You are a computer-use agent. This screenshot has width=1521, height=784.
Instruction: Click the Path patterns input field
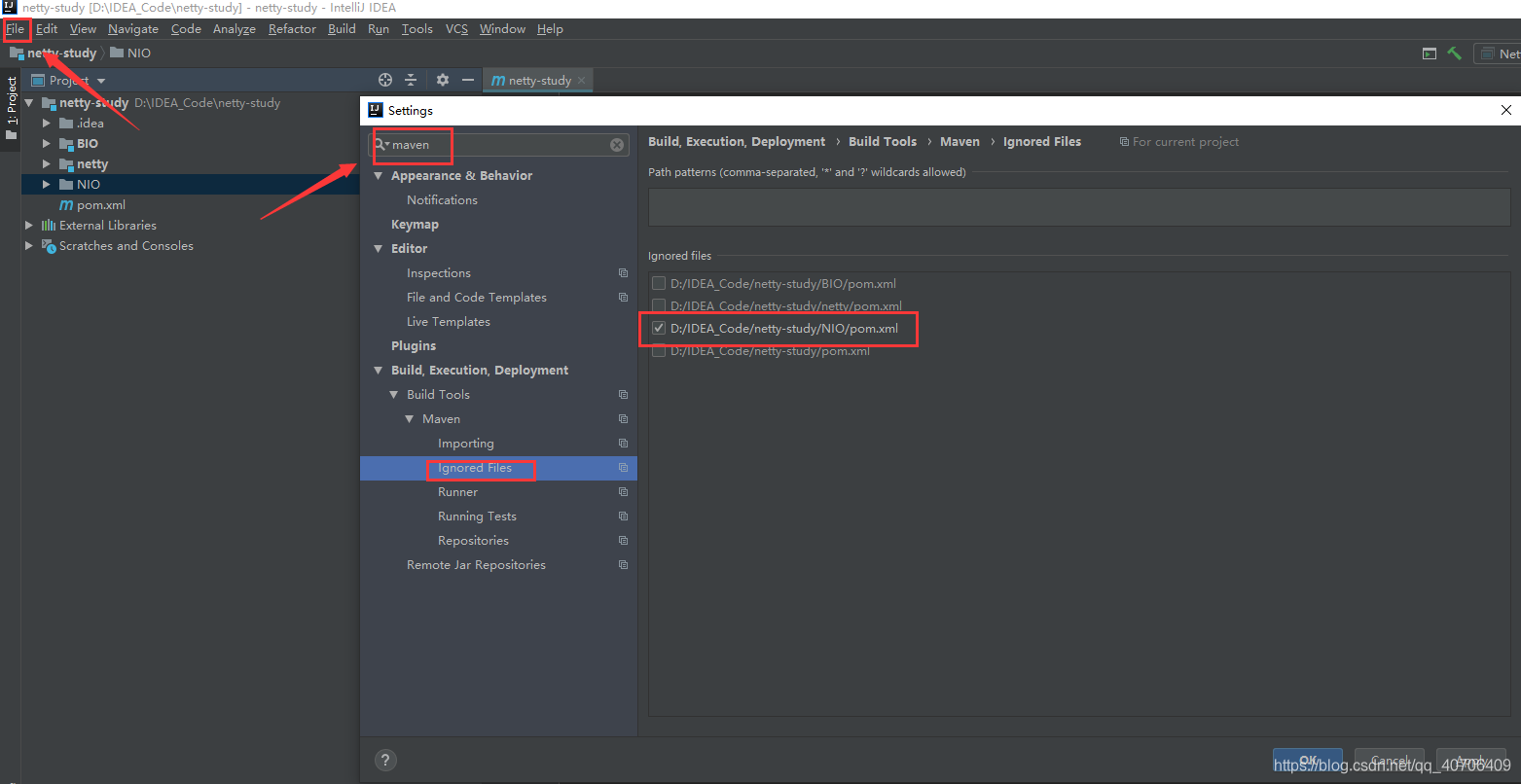coord(1079,207)
